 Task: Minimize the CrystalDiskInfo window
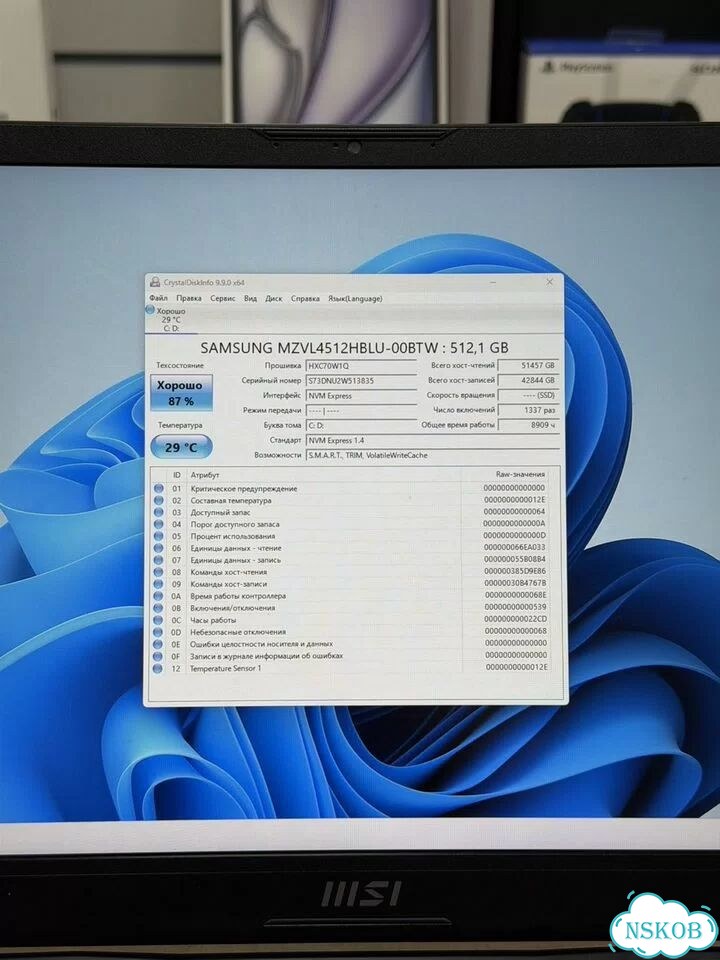(x=493, y=282)
